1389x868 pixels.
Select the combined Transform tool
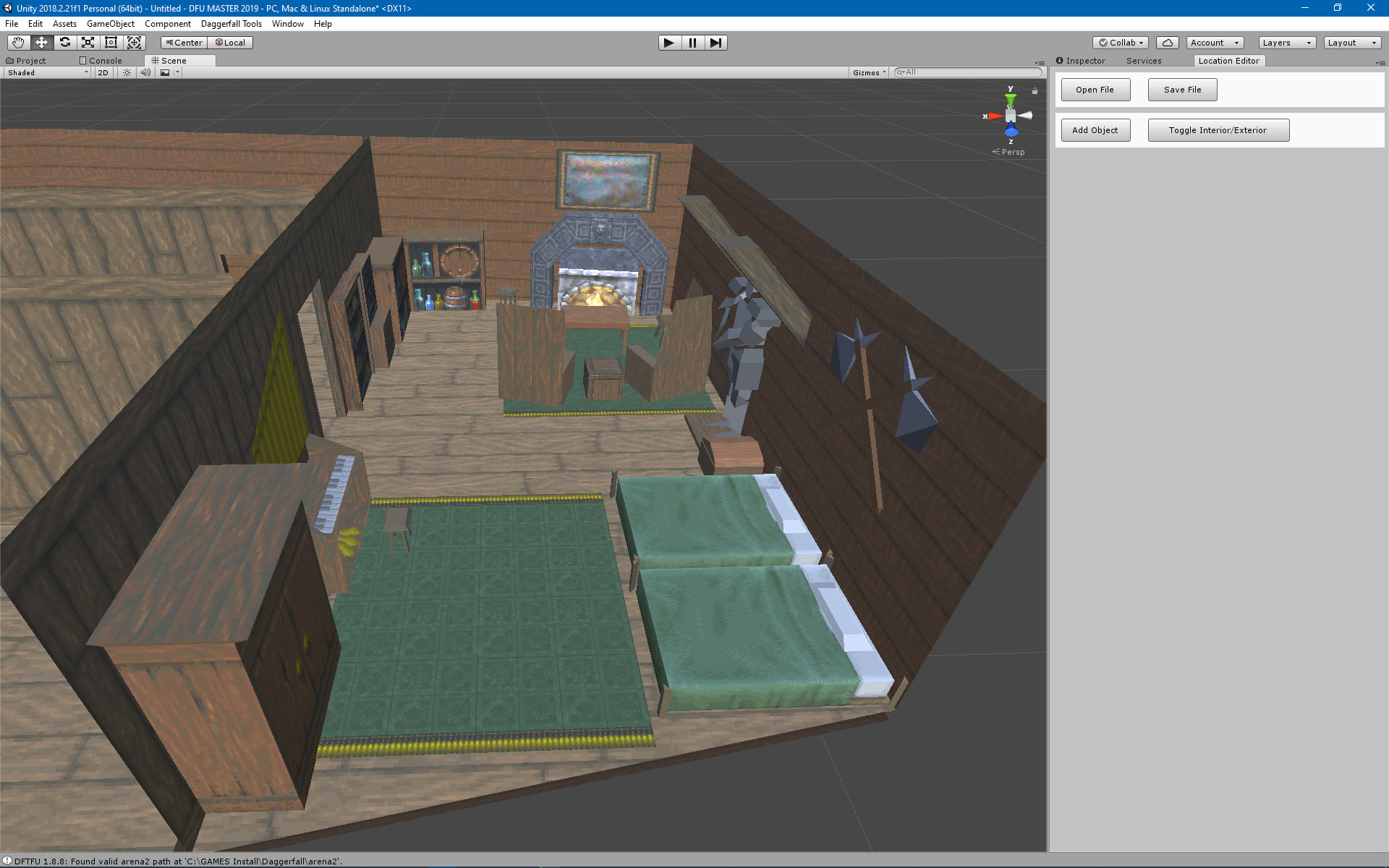coord(135,43)
